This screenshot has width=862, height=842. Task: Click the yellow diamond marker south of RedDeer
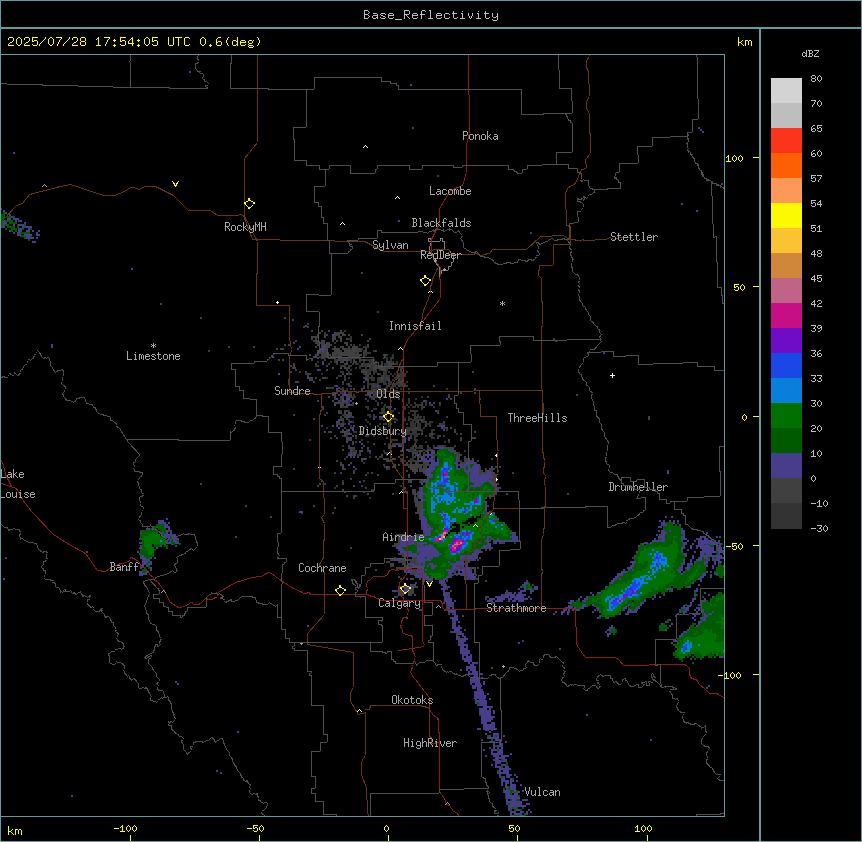(426, 281)
